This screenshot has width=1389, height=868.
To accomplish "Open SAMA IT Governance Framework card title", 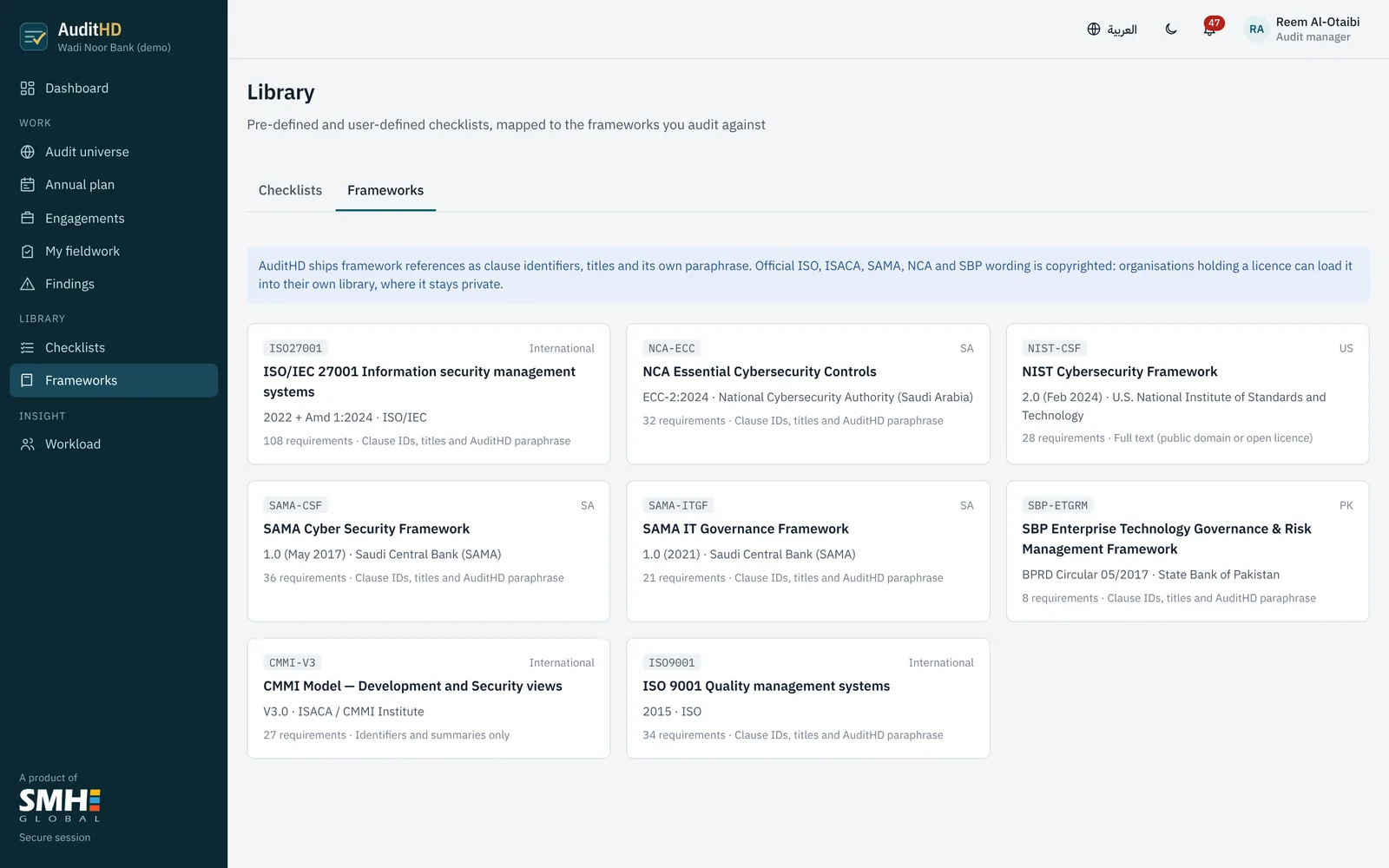I will (x=746, y=529).
